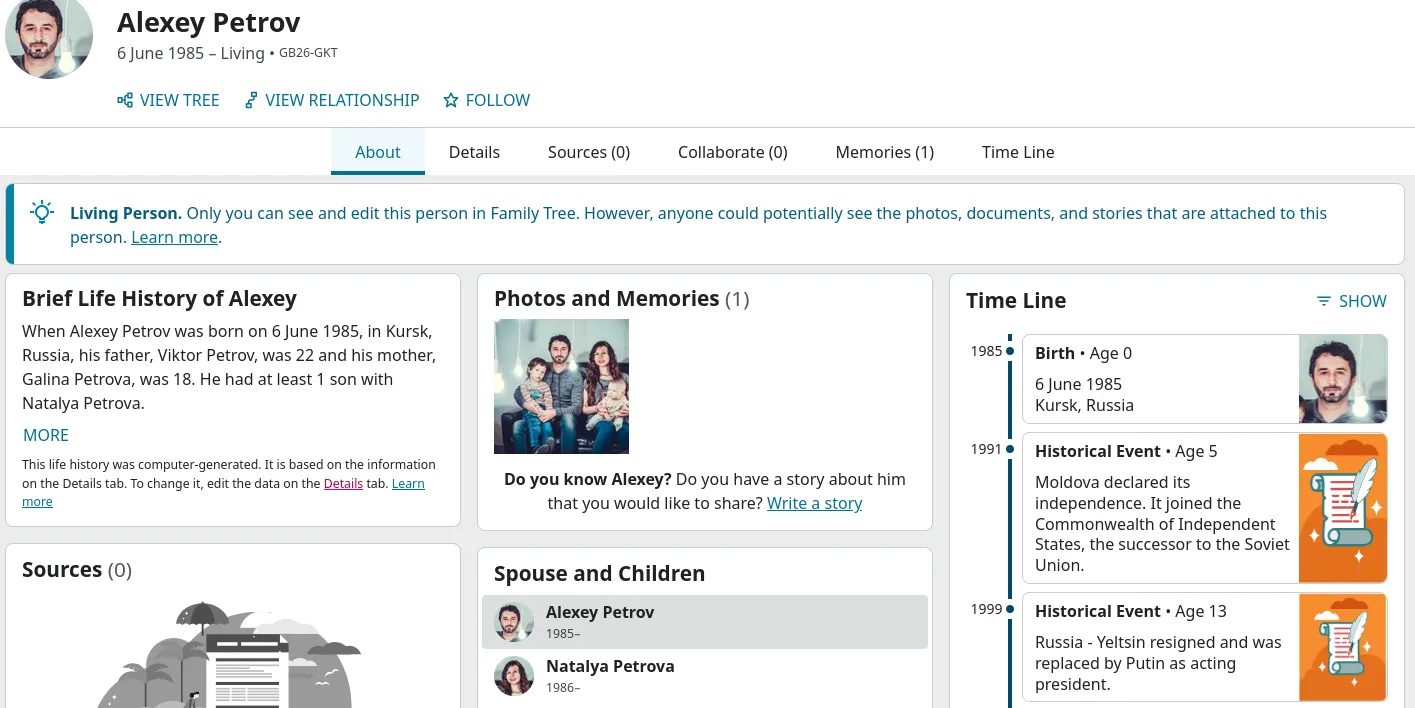Expand the life history using MORE
The width and height of the screenshot is (1415, 708).
[45, 435]
